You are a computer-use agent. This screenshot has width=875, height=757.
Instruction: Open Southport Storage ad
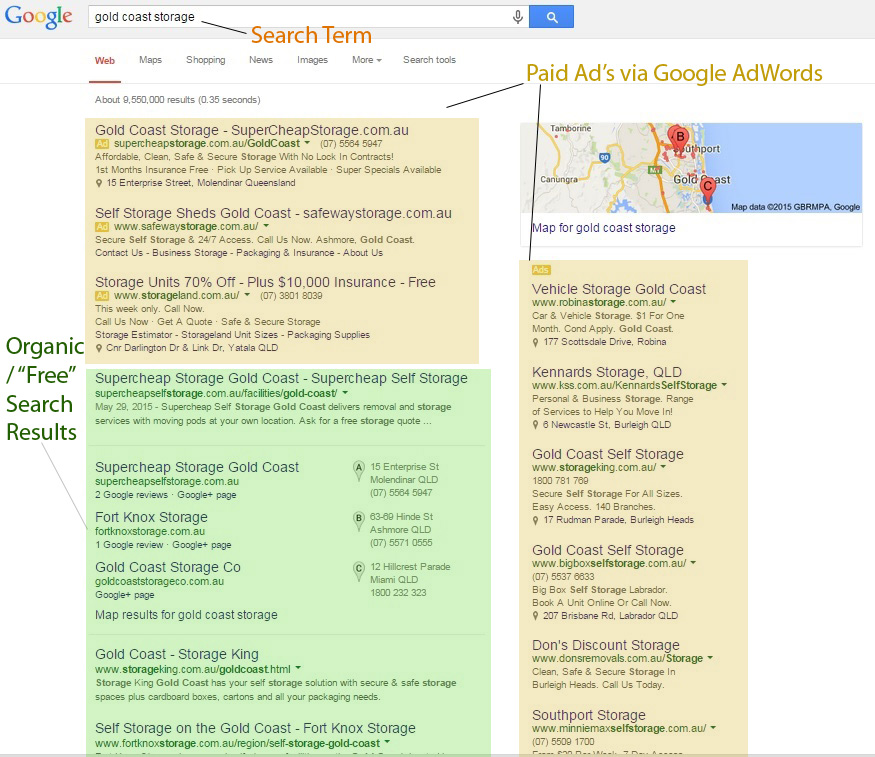(589, 715)
